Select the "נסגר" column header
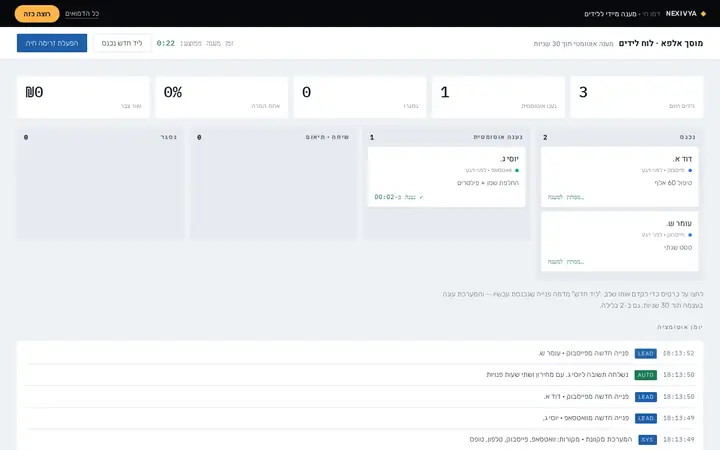The width and height of the screenshot is (720, 450). pyautogui.click(x=169, y=137)
